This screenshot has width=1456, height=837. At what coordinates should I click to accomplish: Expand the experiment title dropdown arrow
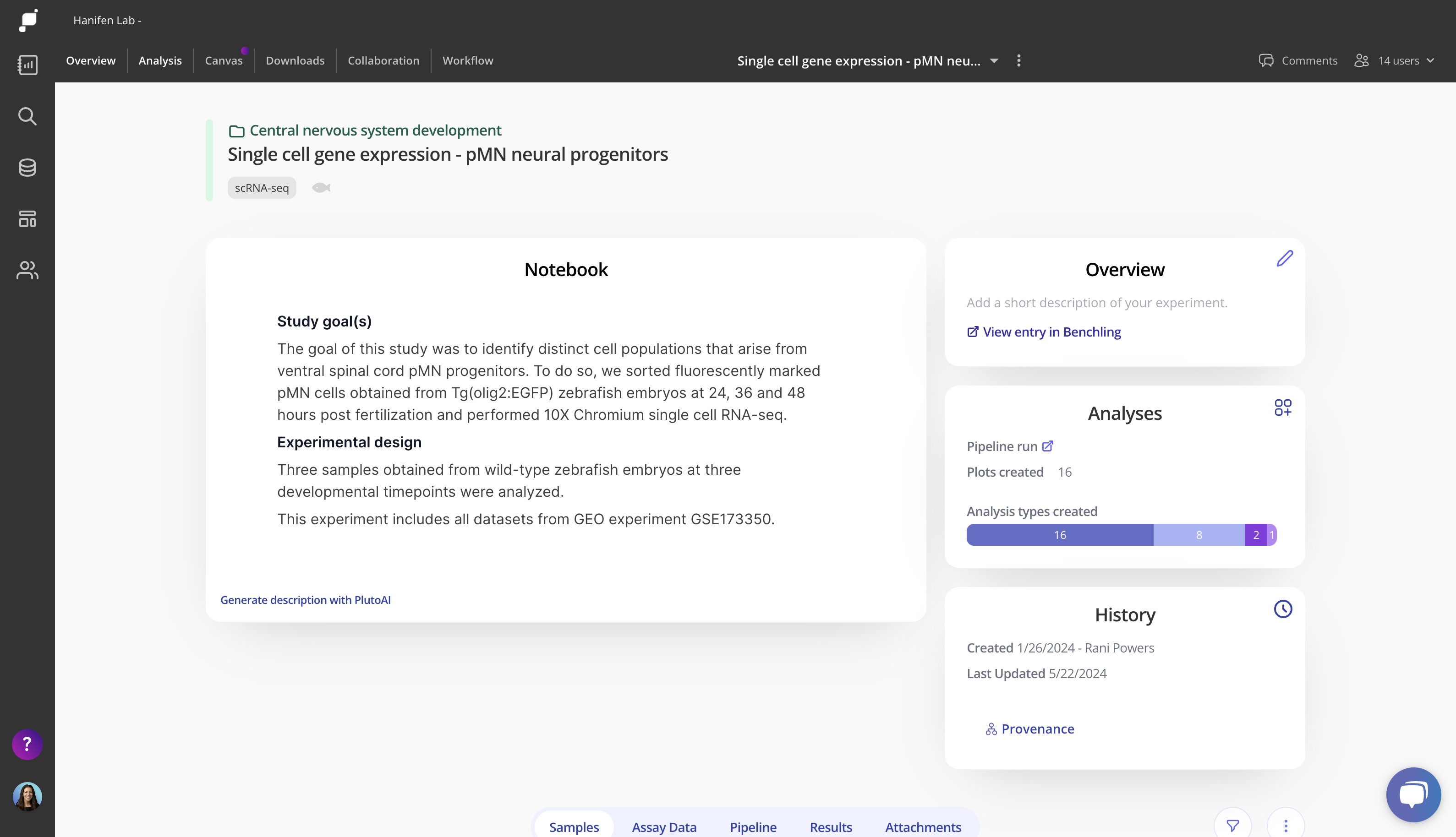pyautogui.click(x=994, y=61)
